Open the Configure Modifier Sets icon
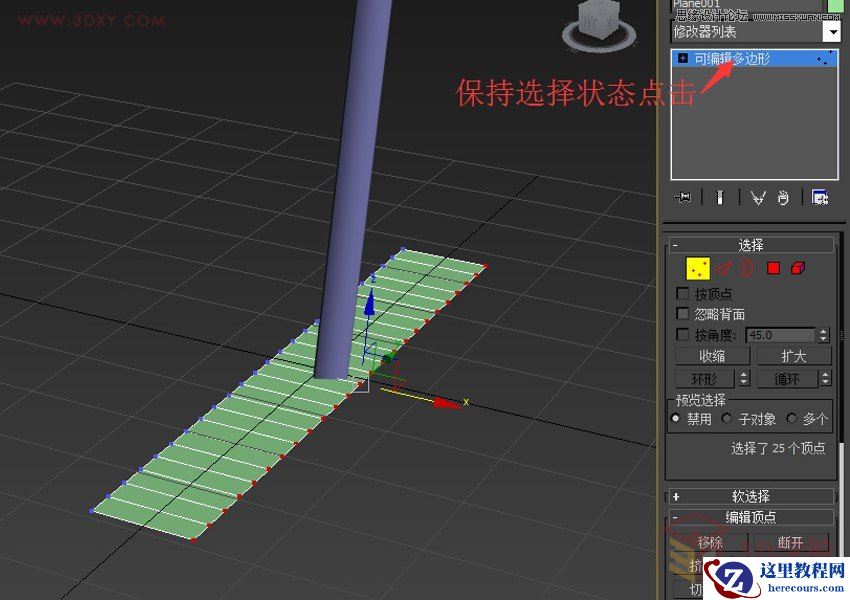The width and height of the screenshot is (850, 600). click(x=820, y=198)
